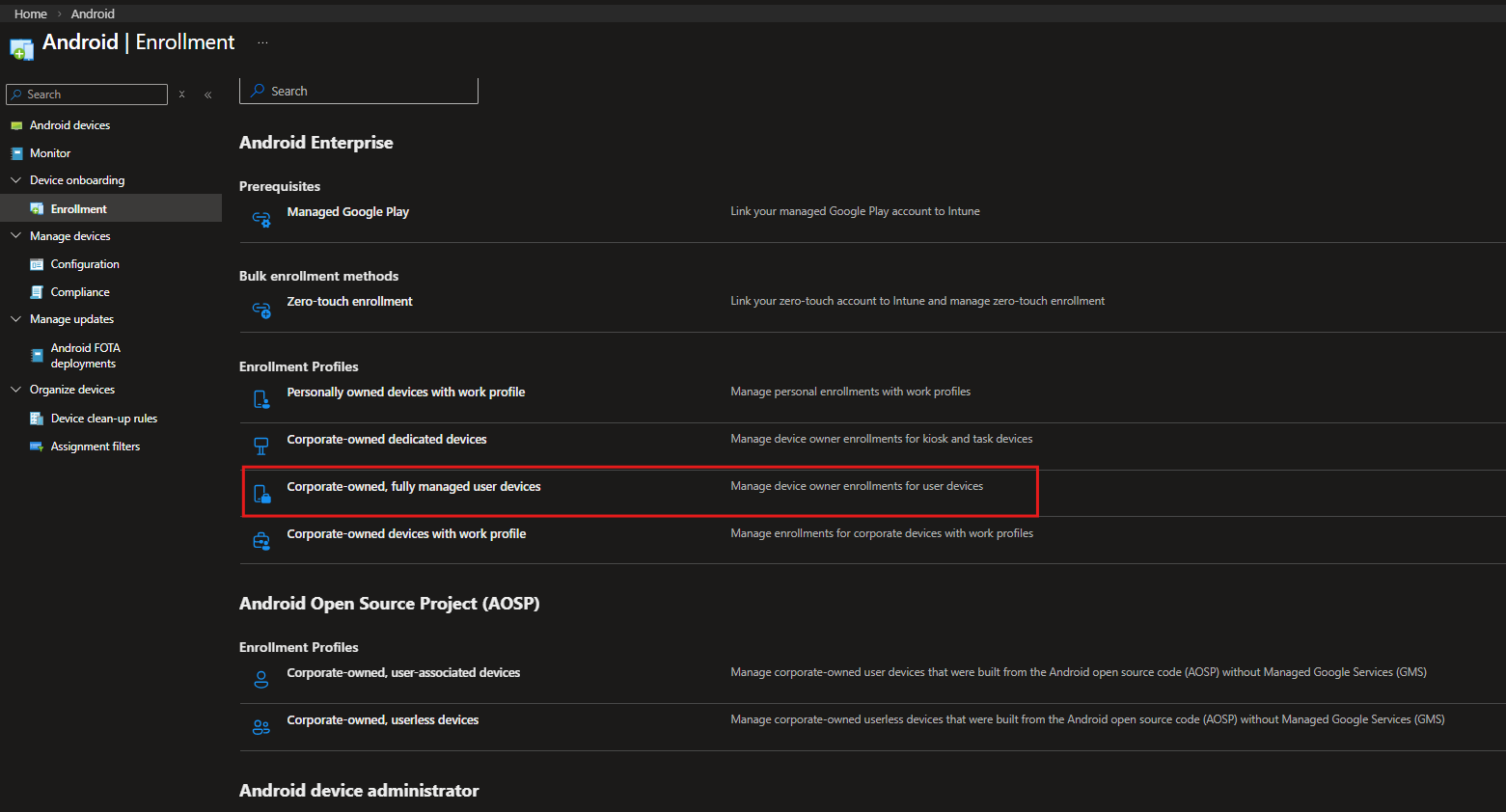Open Corporate-owned devices with work profile
This screenshot has height=812, width=1506.
pos(406,534)
